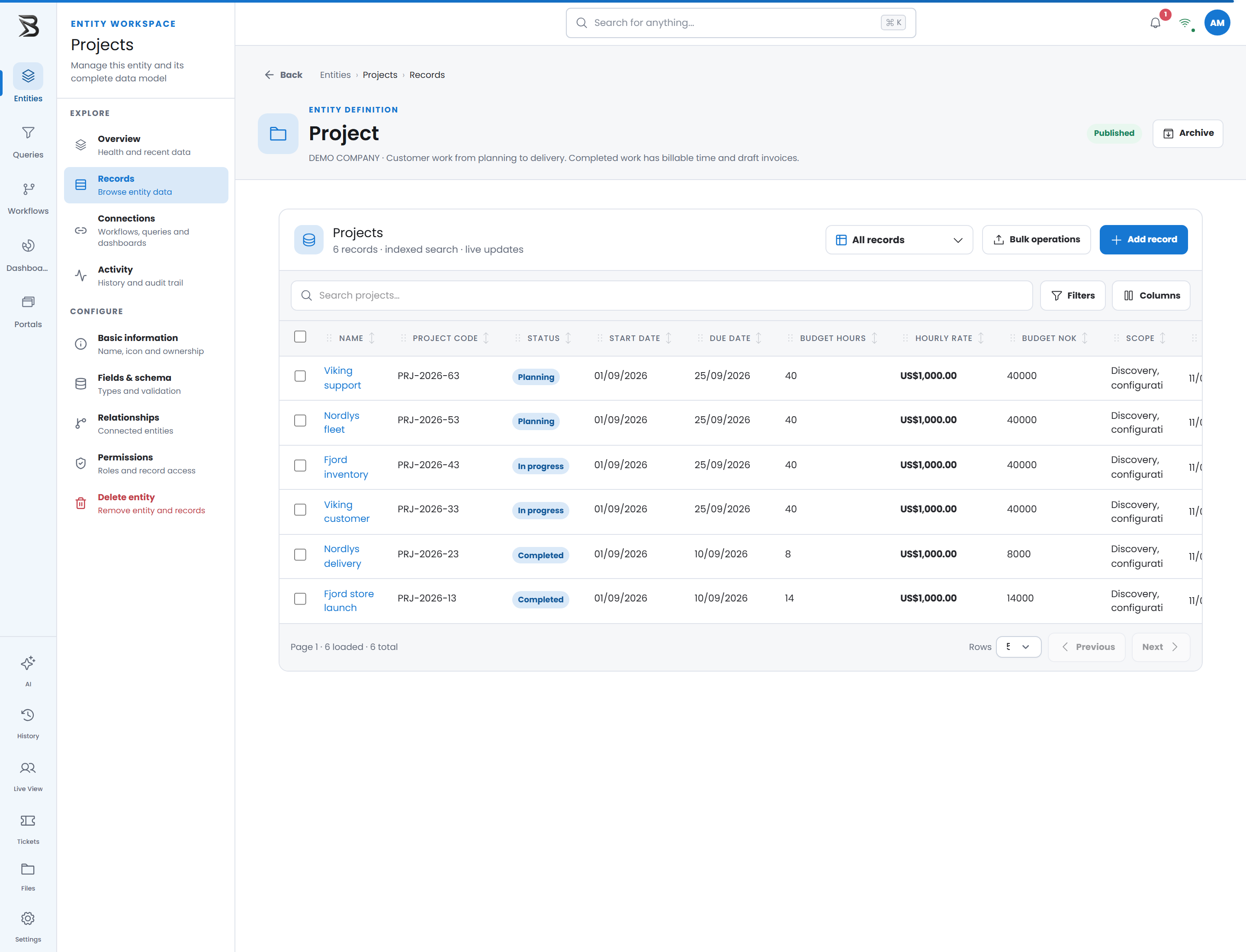Focus the Search projects field
Viewport: 1246px width, 952px height.
pos(661,295)
